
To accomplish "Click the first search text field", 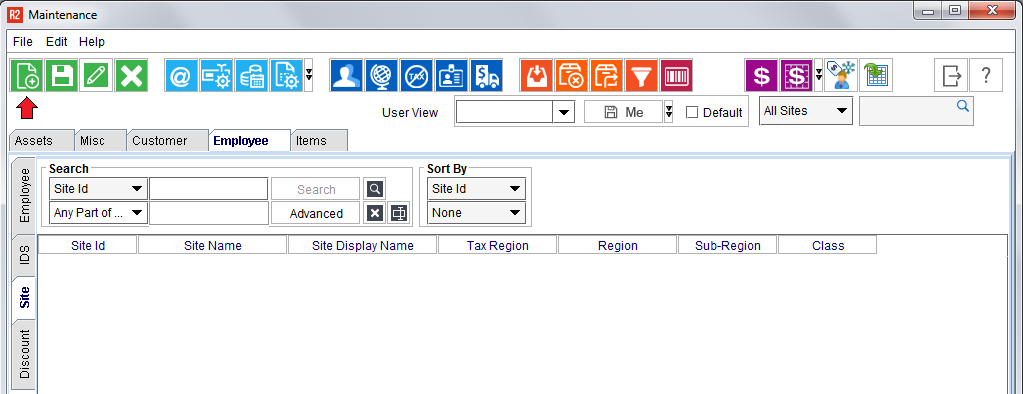I will pyautogui.click(x=209, y=189).
